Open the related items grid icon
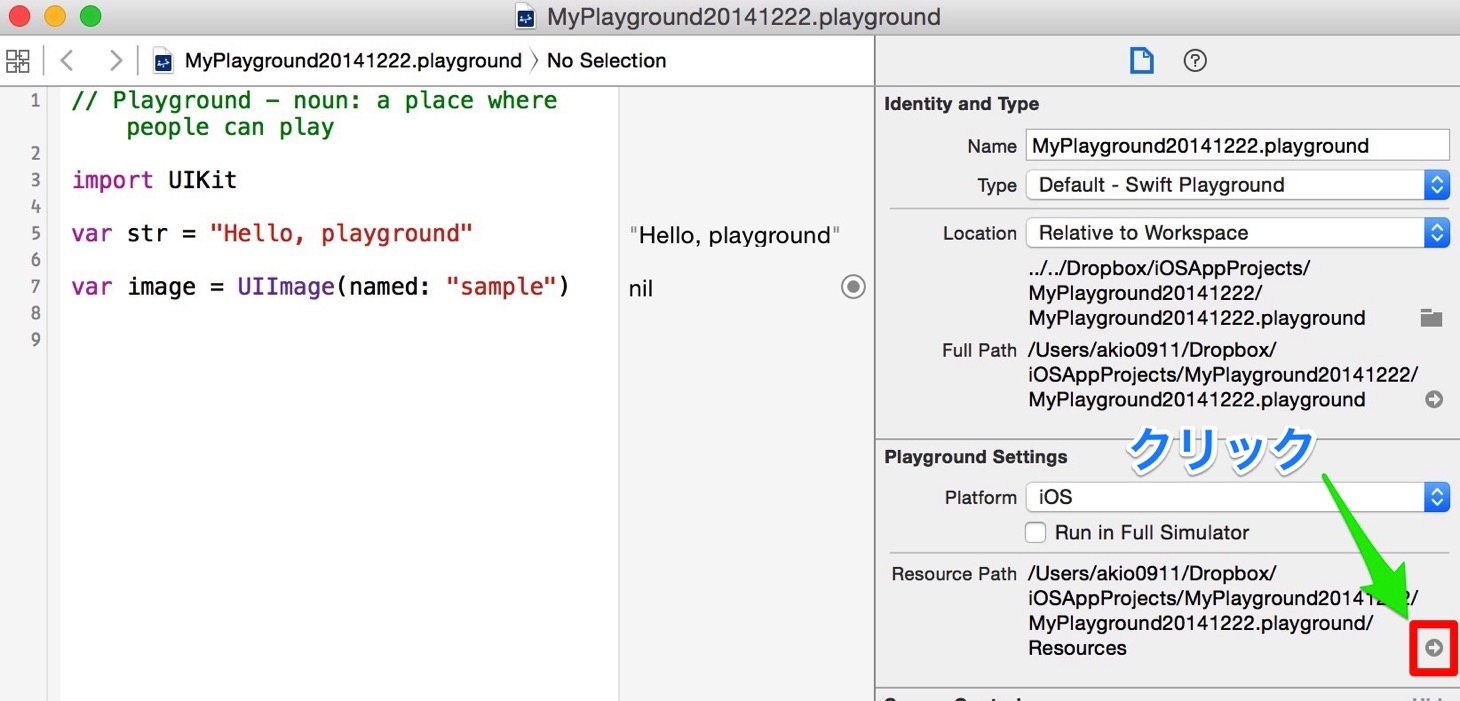 point(18,61)
